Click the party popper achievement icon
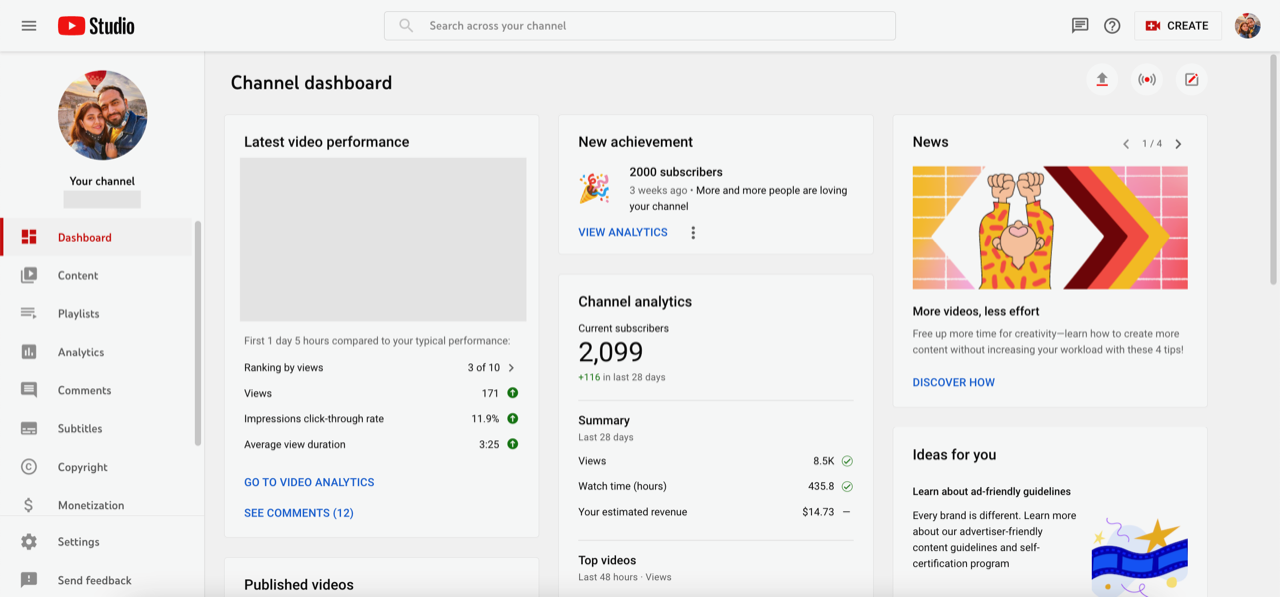This screenshot has width=1280, height=597. [x=594, y=188]
